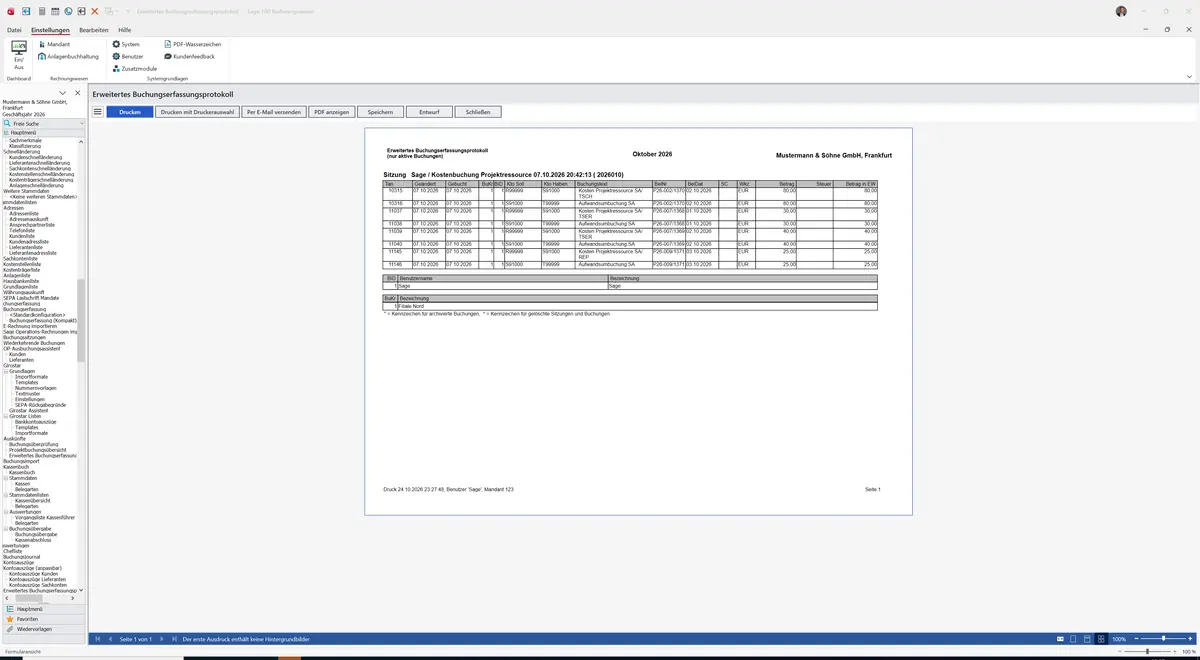Go to last page in preview navigation
Viewport: 1200px width, 660px height.
coord(174,639)
